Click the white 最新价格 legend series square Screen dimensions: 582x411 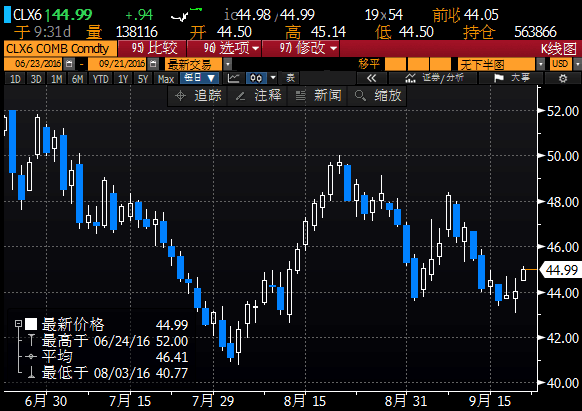tap(31, 324)
